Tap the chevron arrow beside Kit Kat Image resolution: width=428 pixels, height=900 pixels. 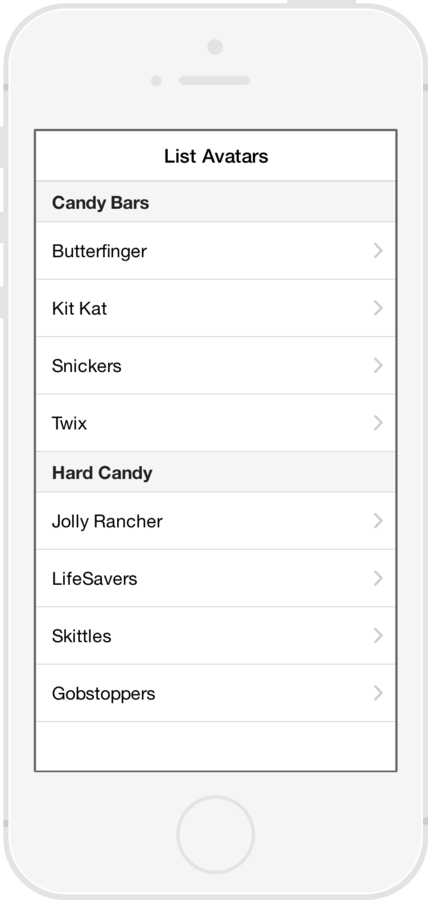pos(378,308)
